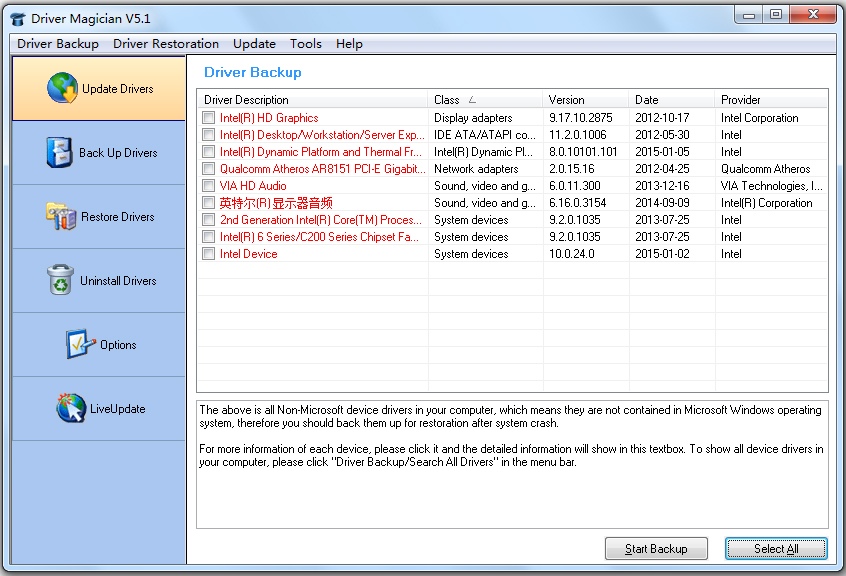Screen dimensions: 846x576
Task: Click the Intel Corporation provider cell
Action: click(x=760, y=118)
